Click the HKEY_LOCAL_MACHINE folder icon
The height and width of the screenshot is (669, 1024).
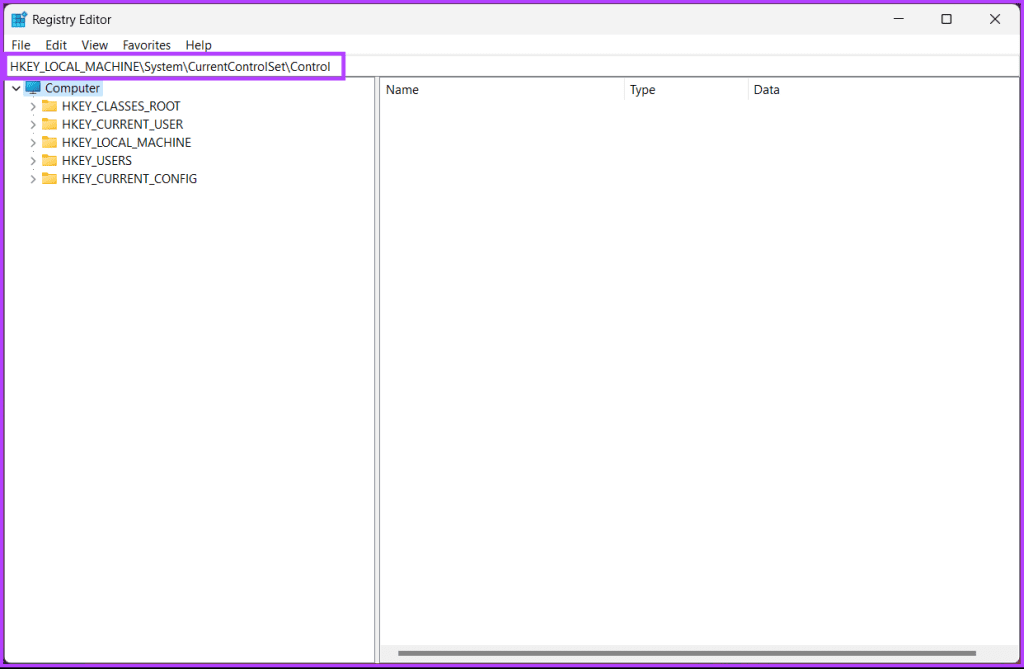(52, 142)
